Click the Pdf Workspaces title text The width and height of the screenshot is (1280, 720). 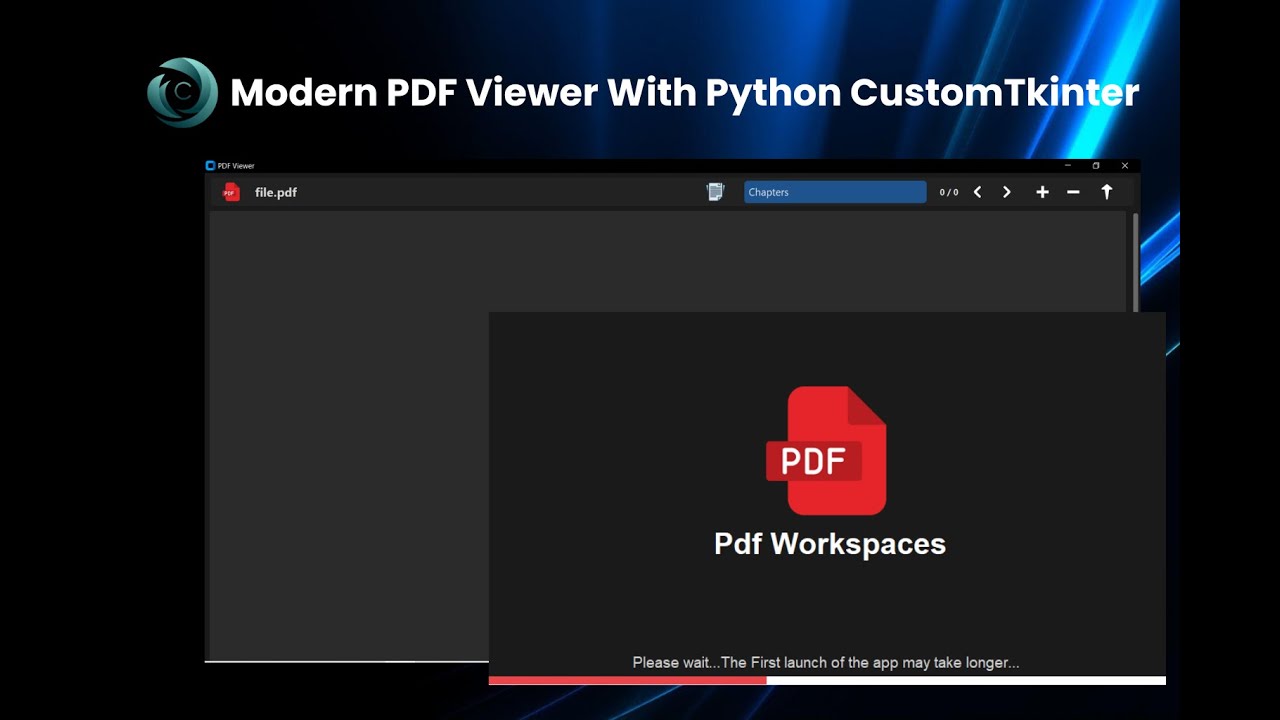(x=830, y=544)
